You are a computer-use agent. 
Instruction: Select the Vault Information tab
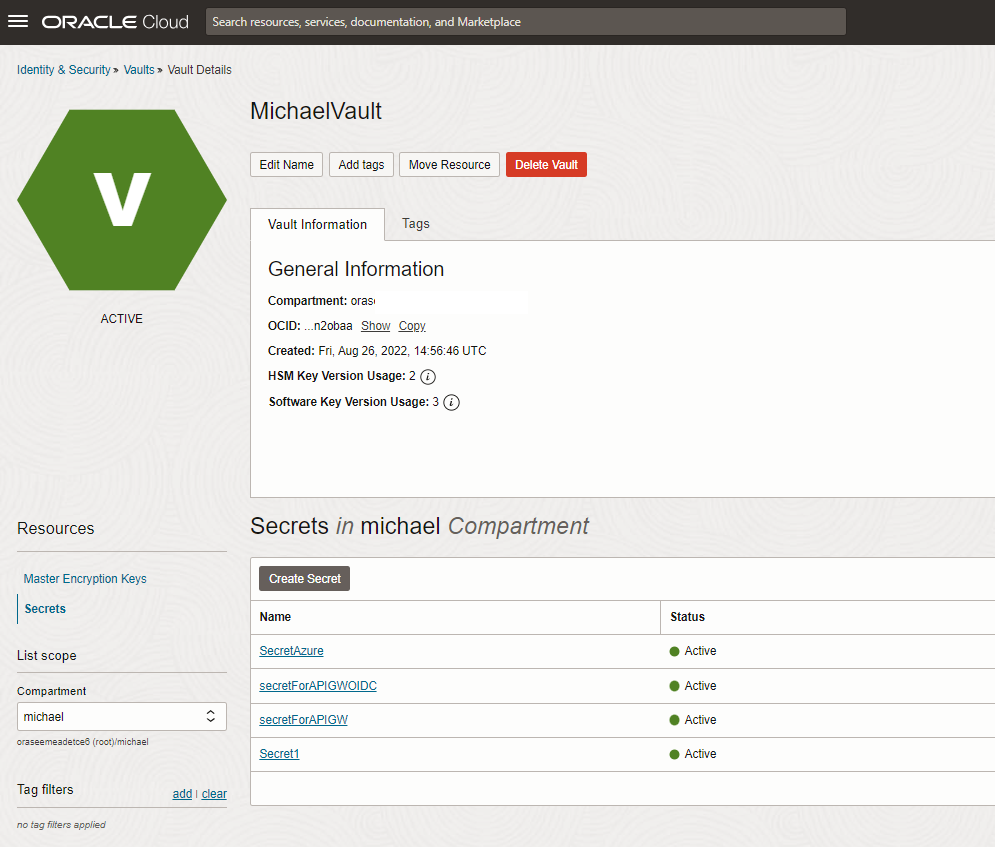317,225
